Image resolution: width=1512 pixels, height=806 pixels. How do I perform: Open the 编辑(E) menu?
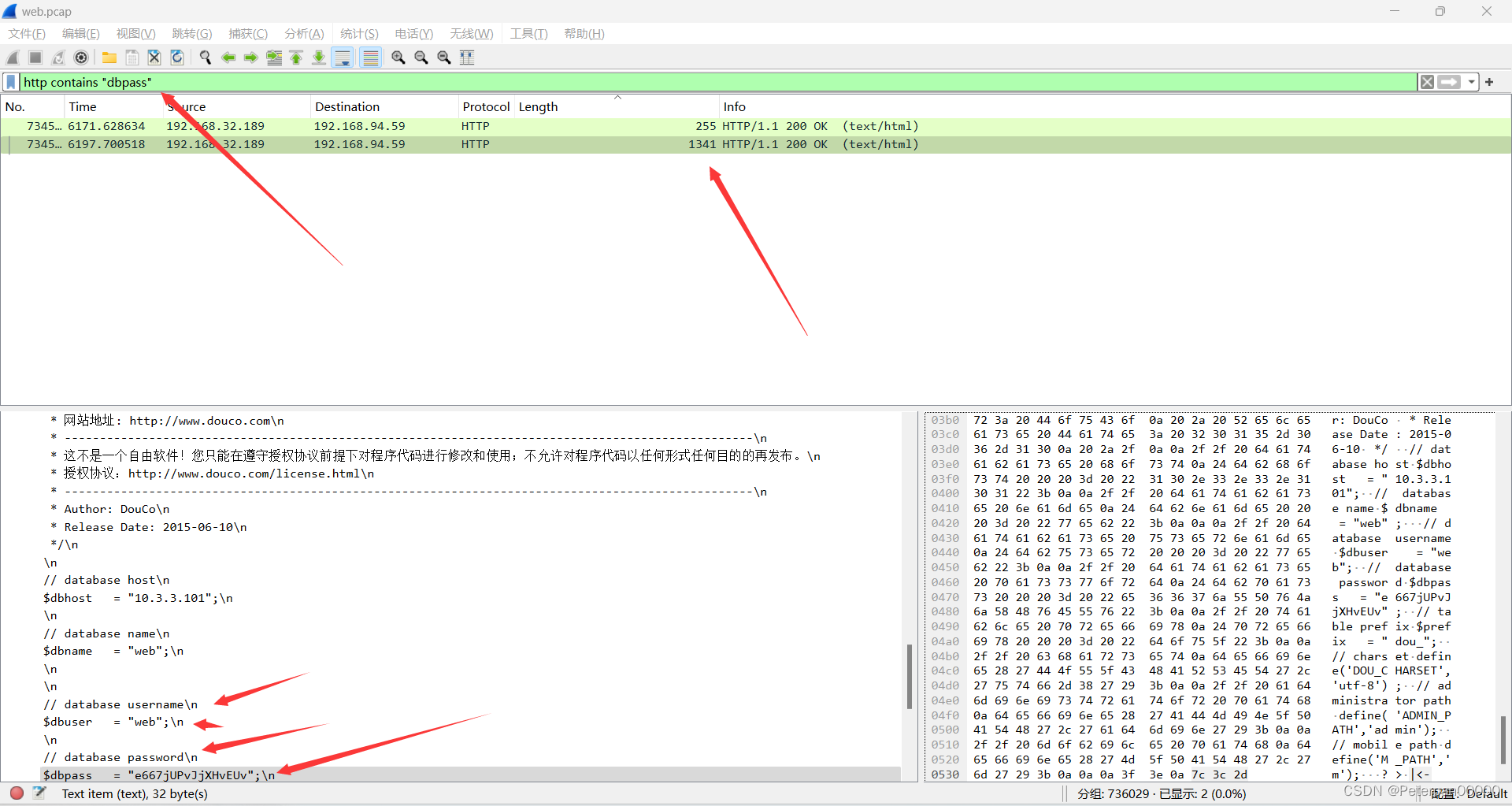(80, 34)
